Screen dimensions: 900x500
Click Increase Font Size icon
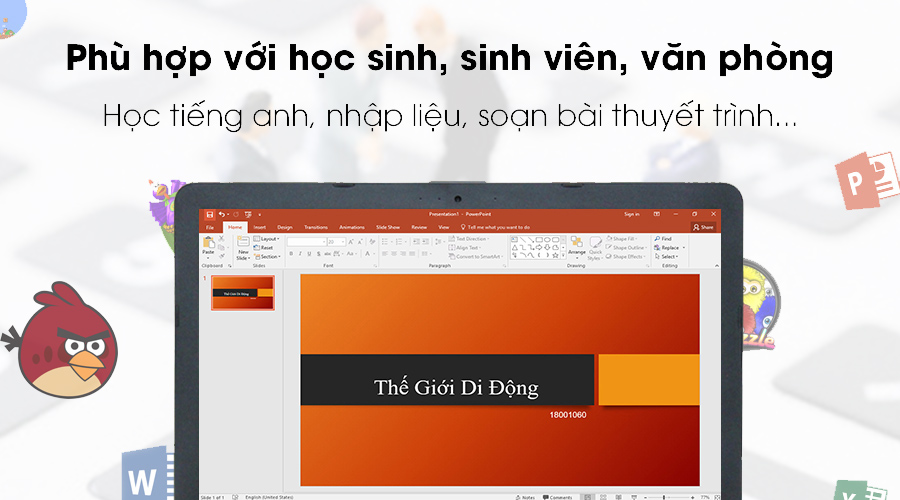[351, 242]
